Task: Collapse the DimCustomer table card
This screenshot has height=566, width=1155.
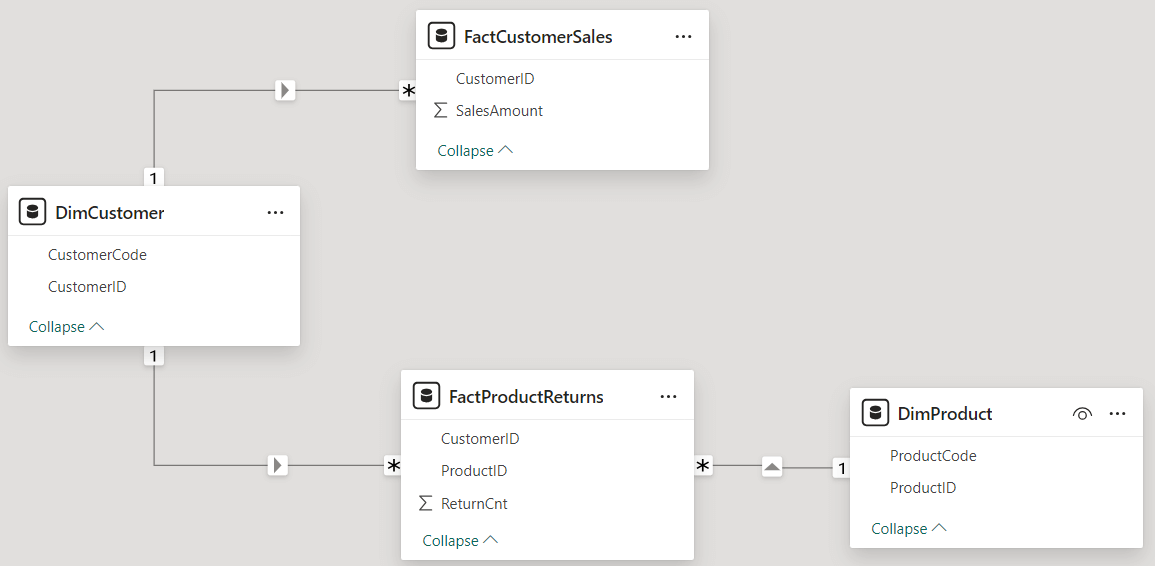Action: click(66, 327)
